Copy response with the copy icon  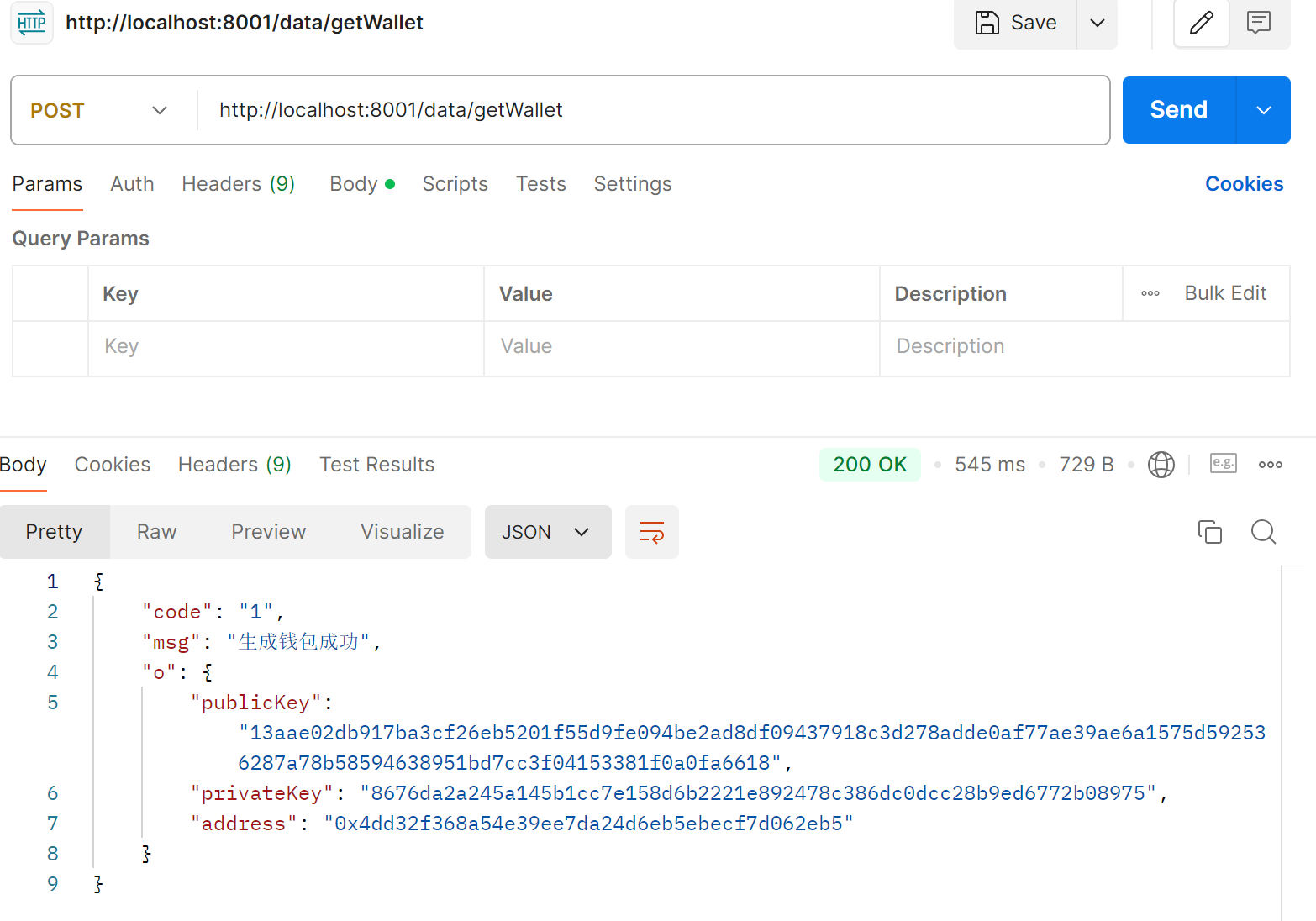pos(1210,532)
